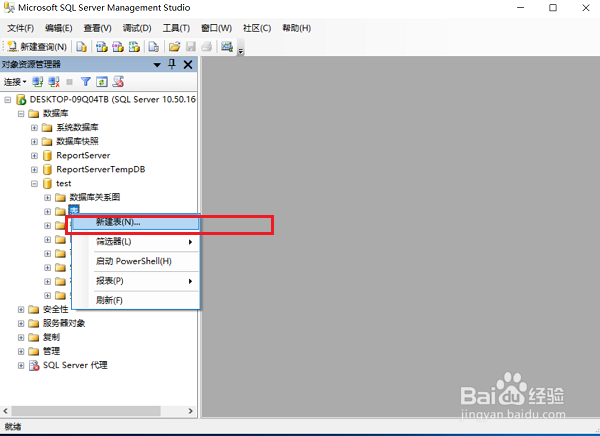Open a new Database Engine query icon

click(x=81, y=47)
